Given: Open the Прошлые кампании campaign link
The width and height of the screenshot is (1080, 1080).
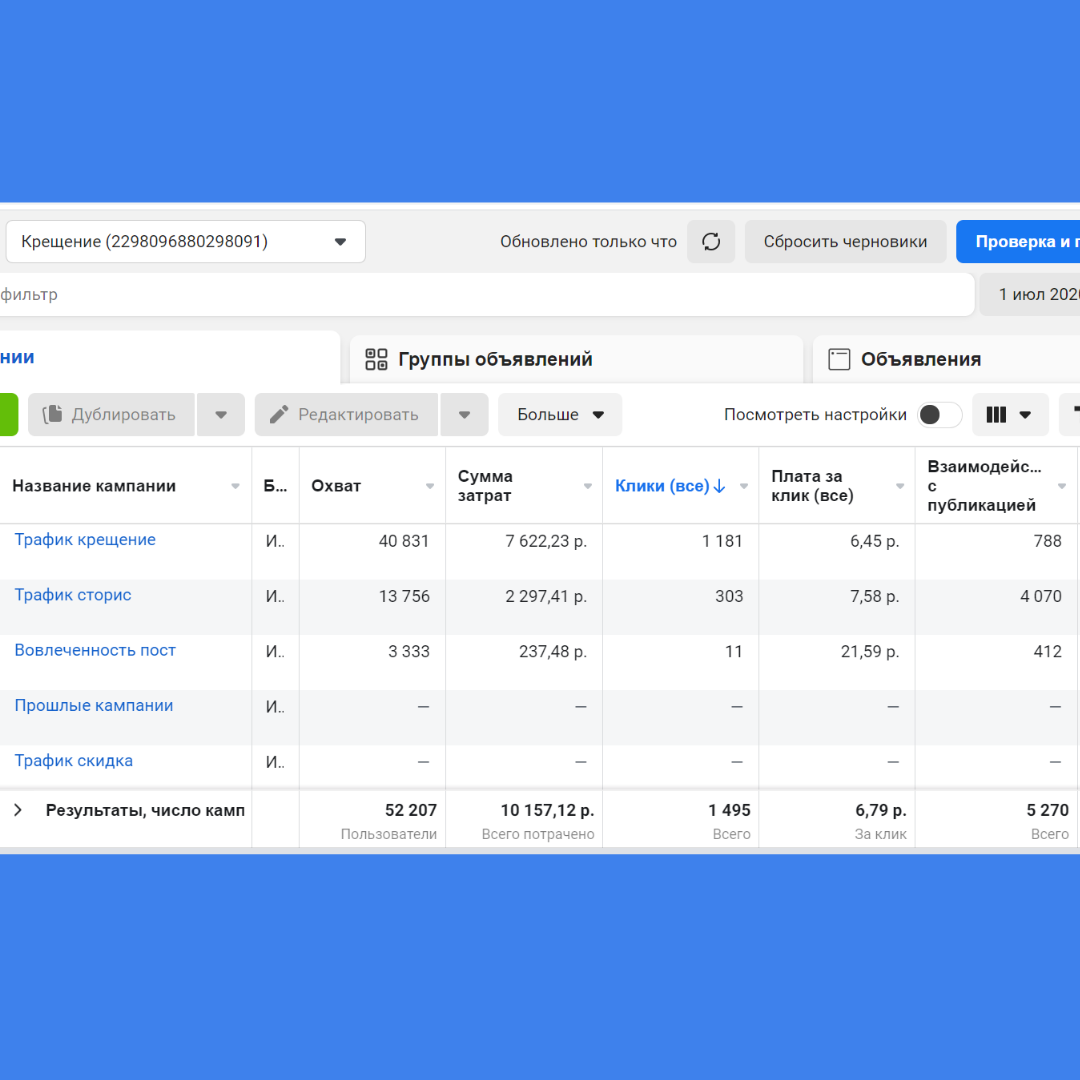Looking at the screenshot, I should 94,705.
